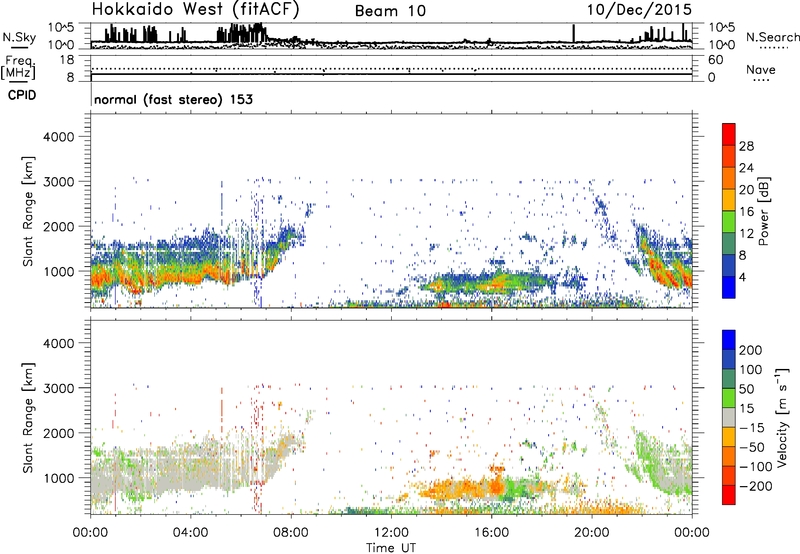800x554 pixels.
Task: Click the "16:00" time tick label
Action: [x=491, y=533]
